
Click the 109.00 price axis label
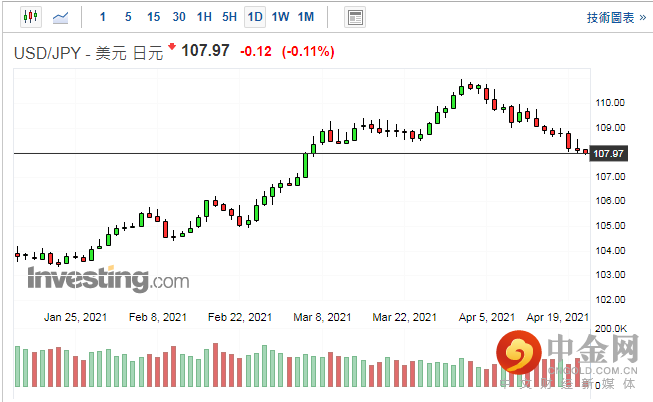[x=610, y=128]
